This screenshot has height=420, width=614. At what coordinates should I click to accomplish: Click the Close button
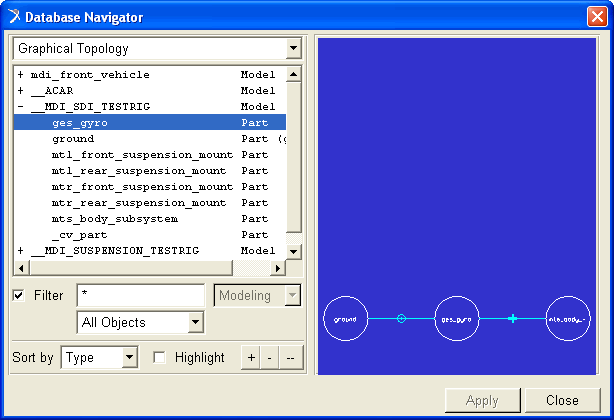click(562, 400)
